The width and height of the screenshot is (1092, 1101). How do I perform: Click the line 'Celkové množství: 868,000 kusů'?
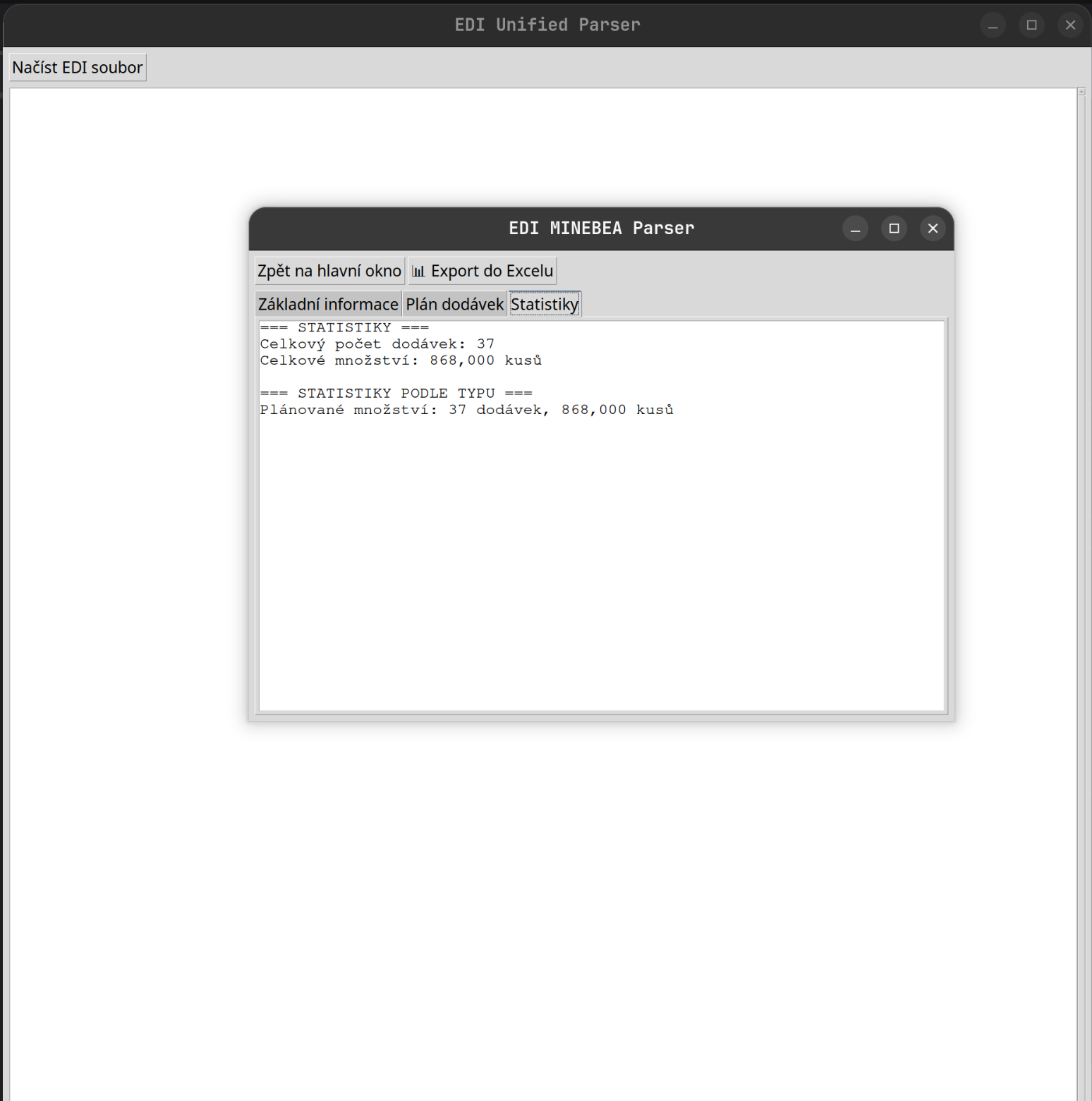pos(401,360)
